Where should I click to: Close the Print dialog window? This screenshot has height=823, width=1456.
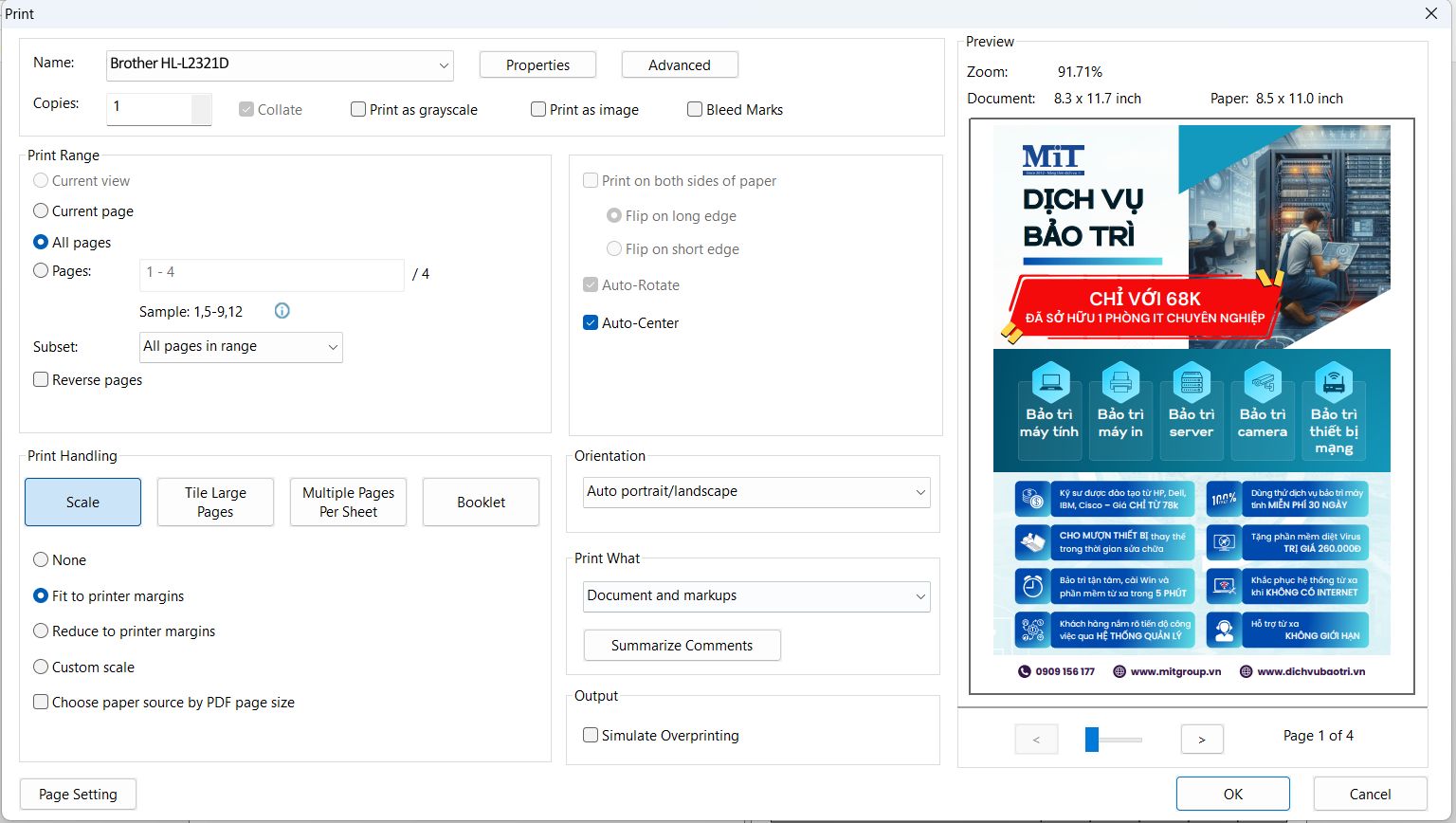click(1431, 13)
